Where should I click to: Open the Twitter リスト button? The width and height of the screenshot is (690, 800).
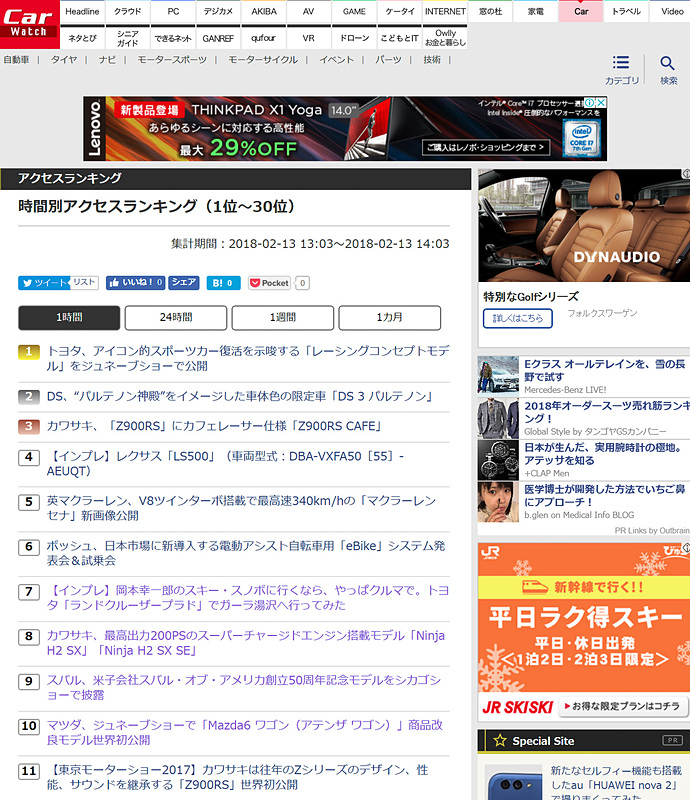84,282
